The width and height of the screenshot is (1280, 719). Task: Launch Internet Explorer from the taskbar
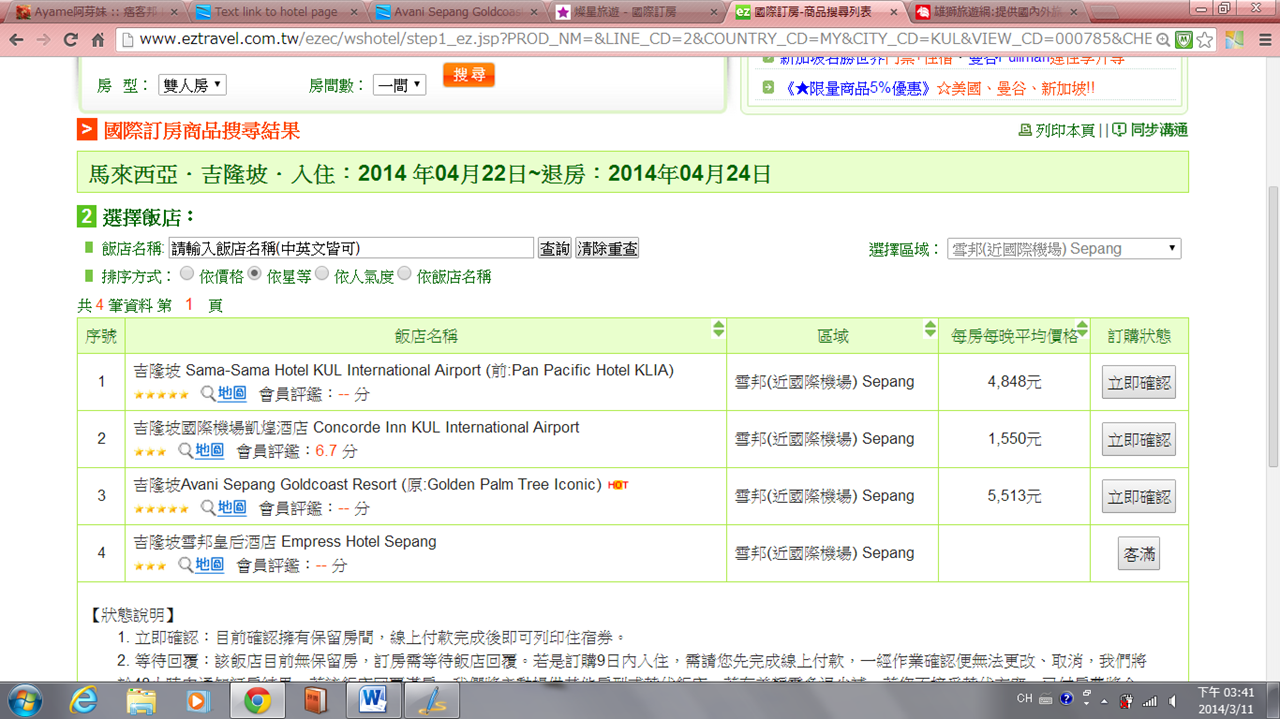[84, 701]
